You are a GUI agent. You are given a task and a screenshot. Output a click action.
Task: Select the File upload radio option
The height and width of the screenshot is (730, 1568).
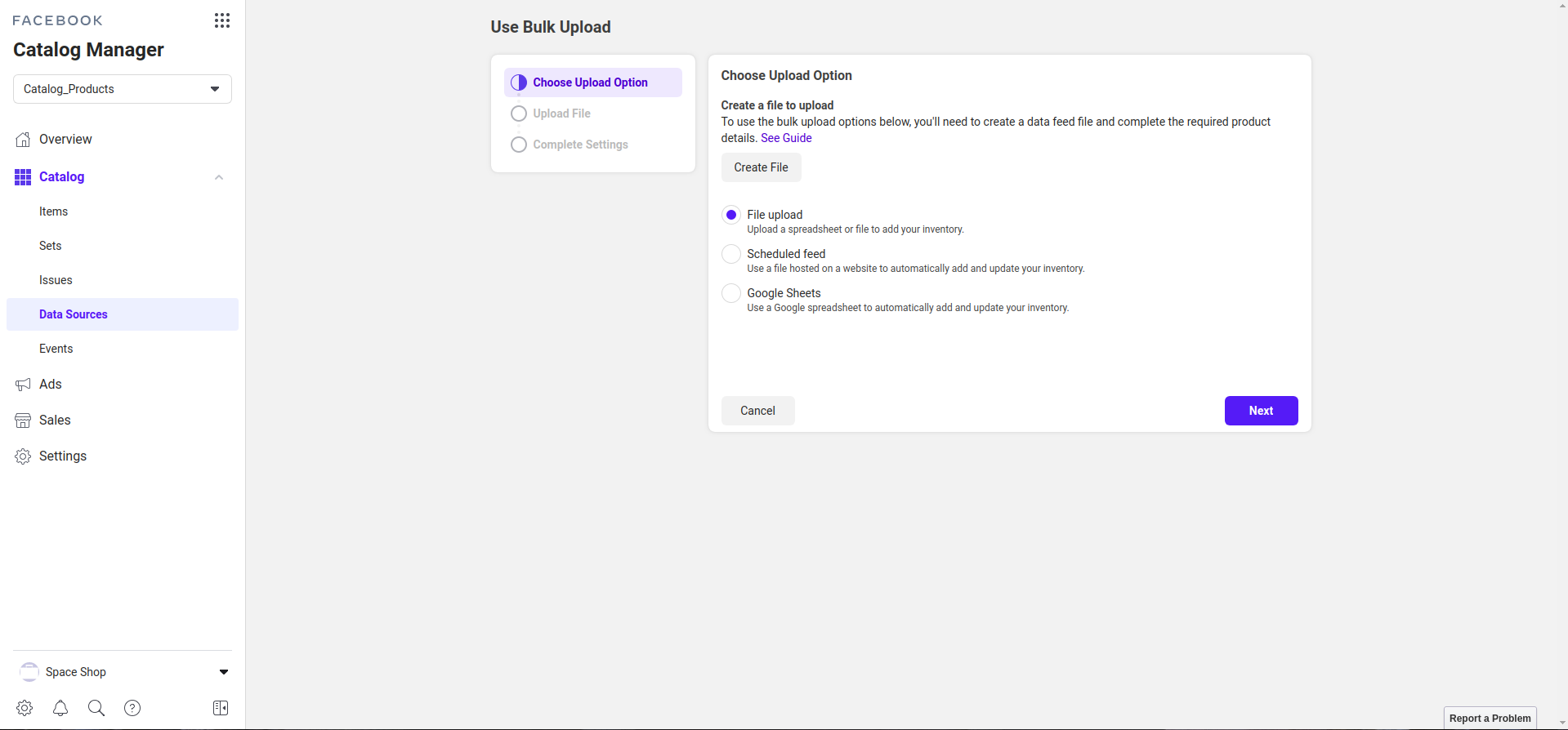pyautogui.click(x=731, y=215)
